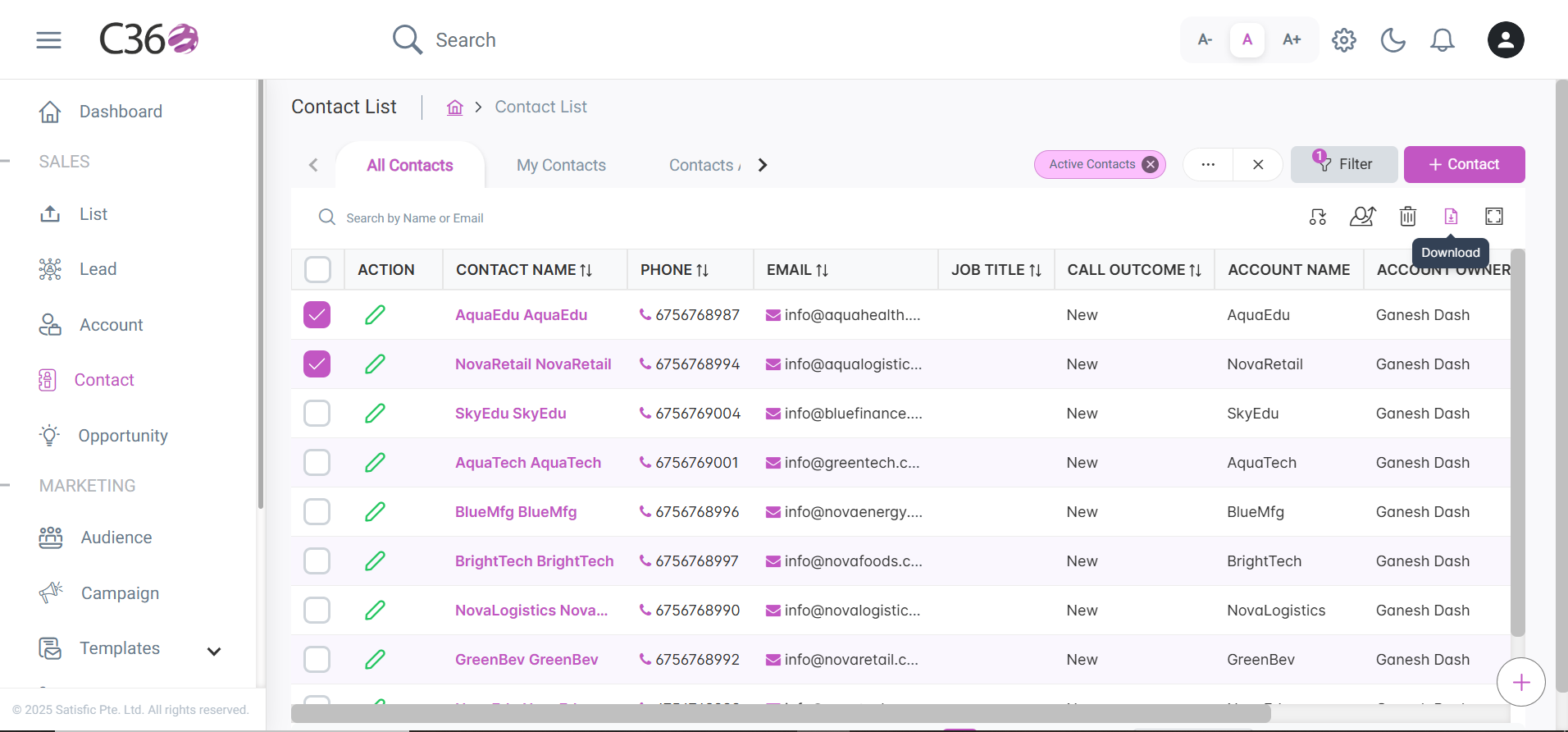Check the BrightTech row checkbox
The image size is (1568, 732).
tap(317, 560)
